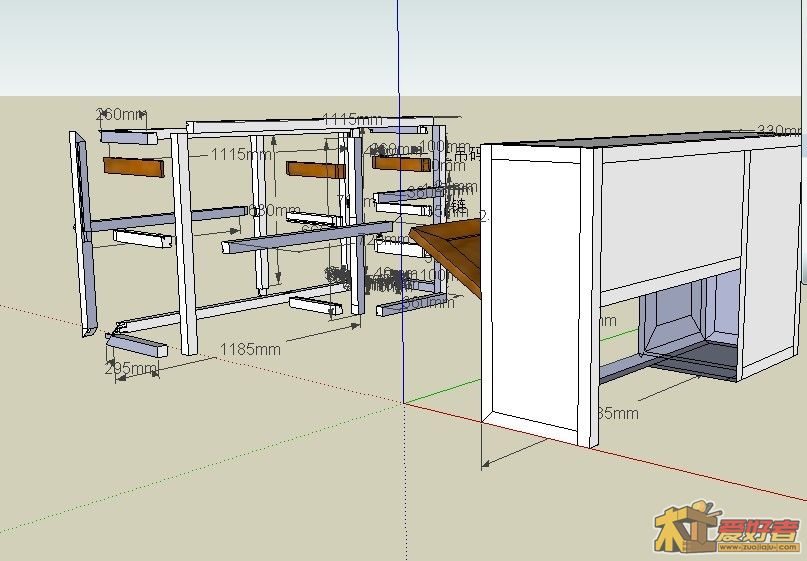This screenshot has width=807, height=561.
Task: Select the 1185mm dimension label
Action: [250, 349]
